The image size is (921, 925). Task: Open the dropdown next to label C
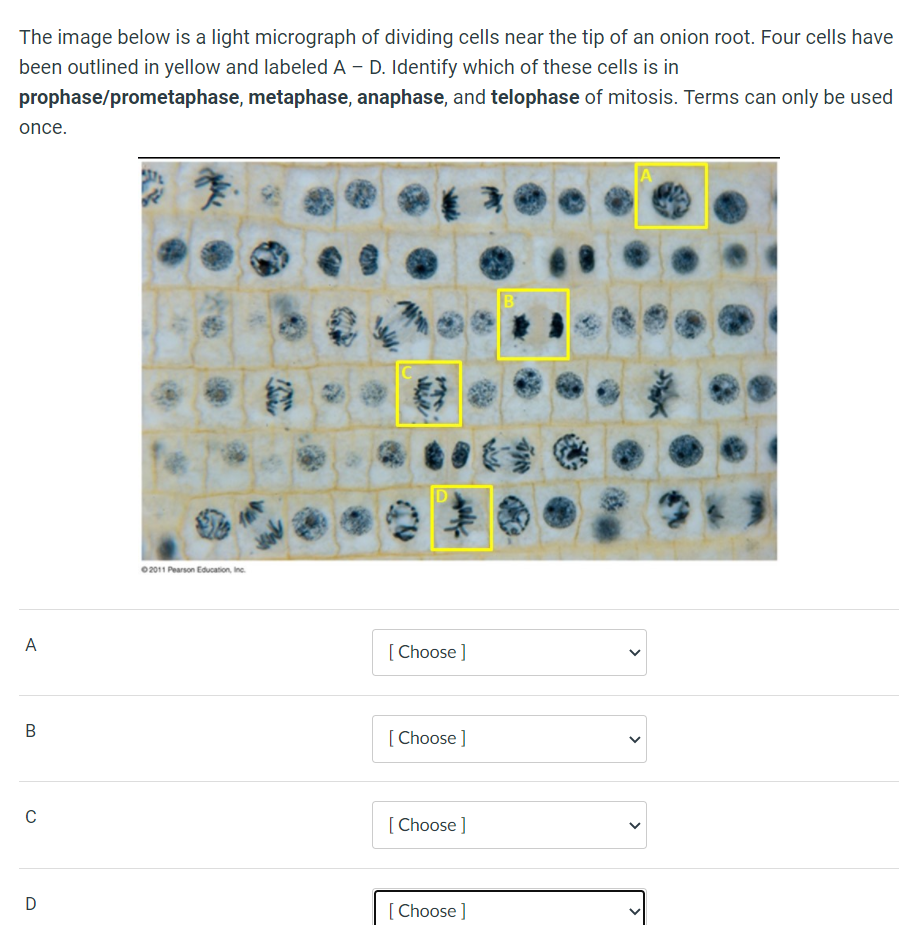[508, 825]
